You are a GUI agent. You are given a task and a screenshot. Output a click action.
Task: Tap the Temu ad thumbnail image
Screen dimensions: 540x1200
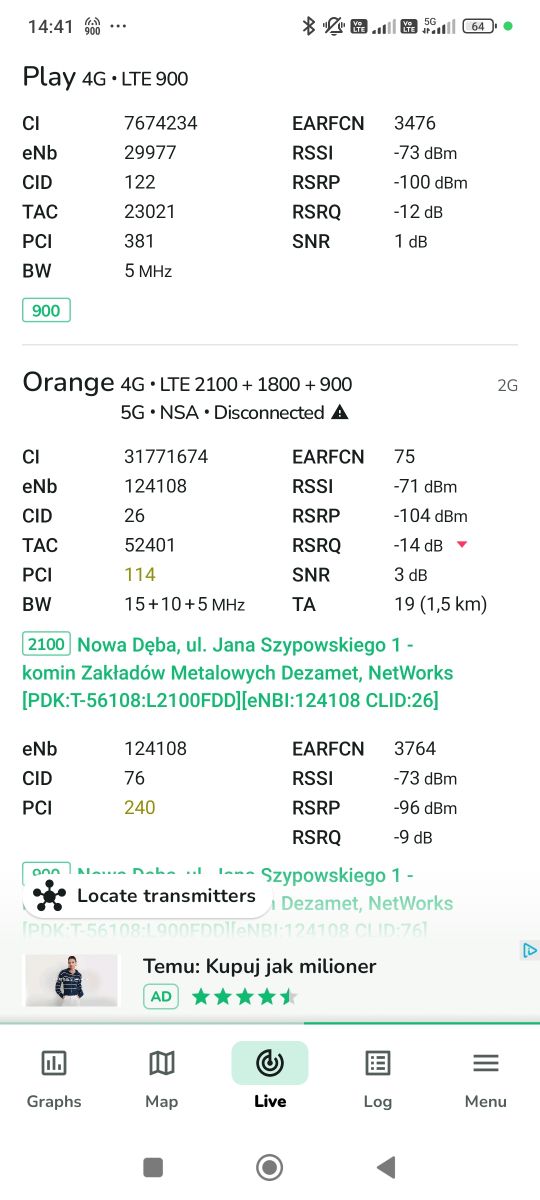(71, 980)
